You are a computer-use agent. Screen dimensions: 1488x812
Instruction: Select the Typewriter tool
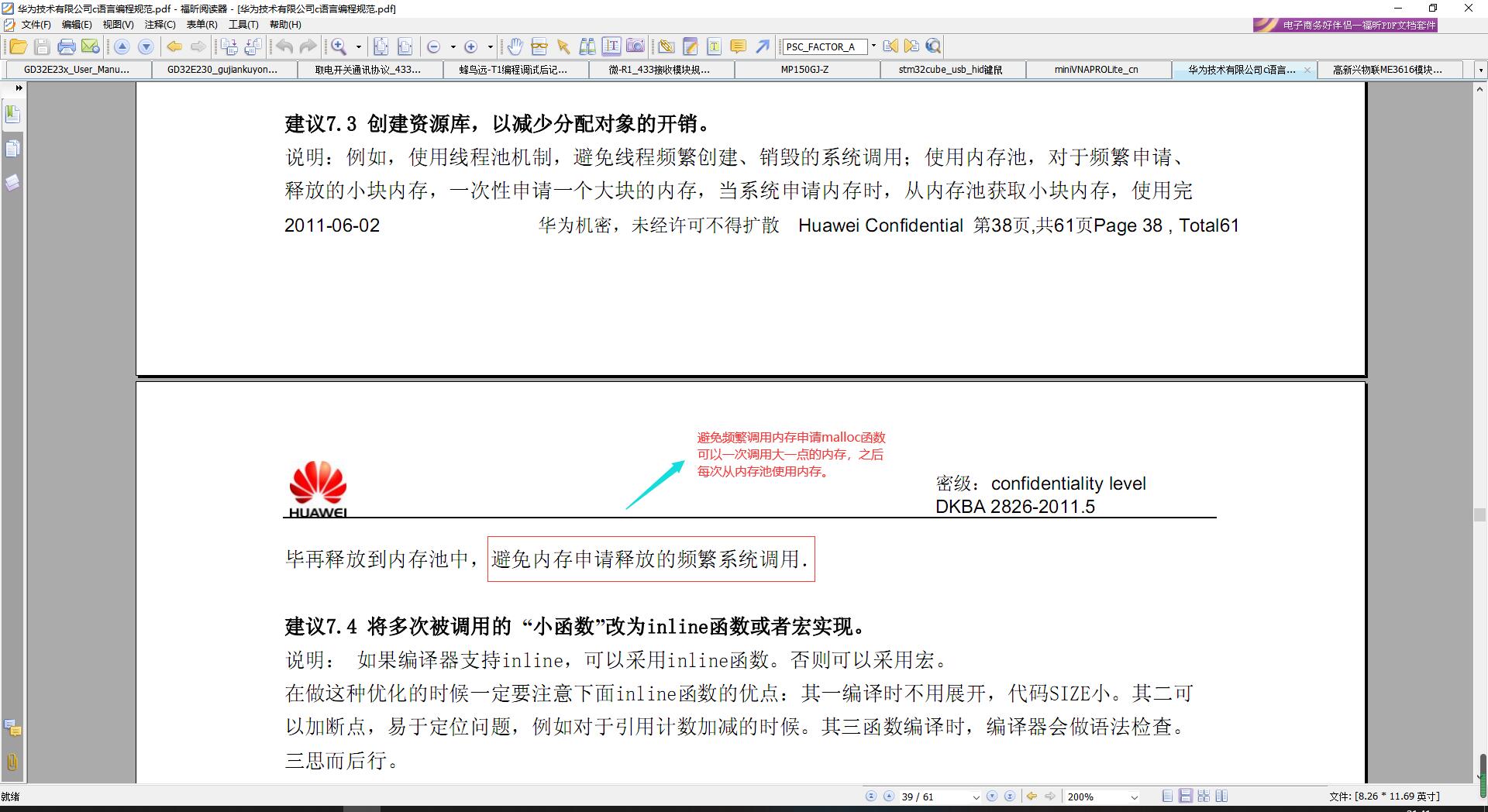(712, 46)
